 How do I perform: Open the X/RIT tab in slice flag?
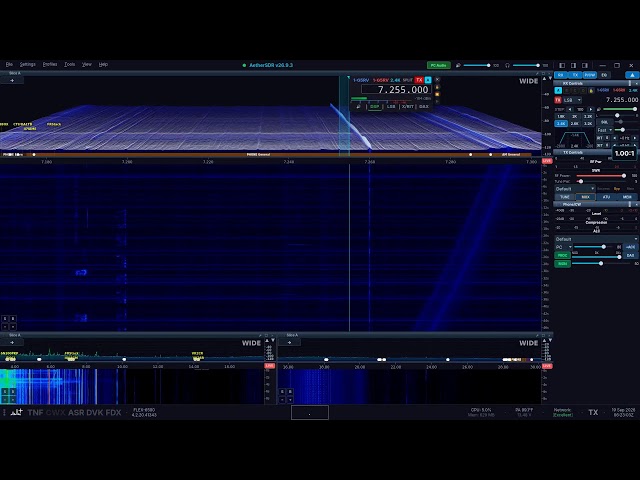408,107
